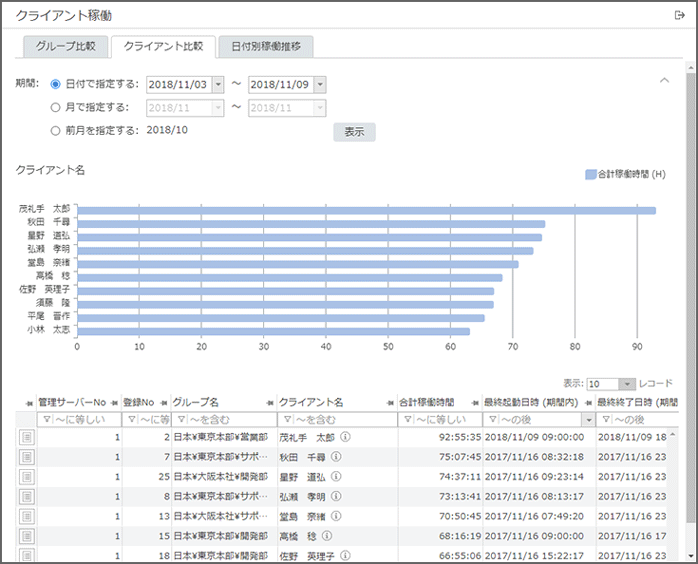The width and height of the screenshot is (698, 564).
Task: Select 前月を指定する radio button
Action: click(x=55, y=131)
